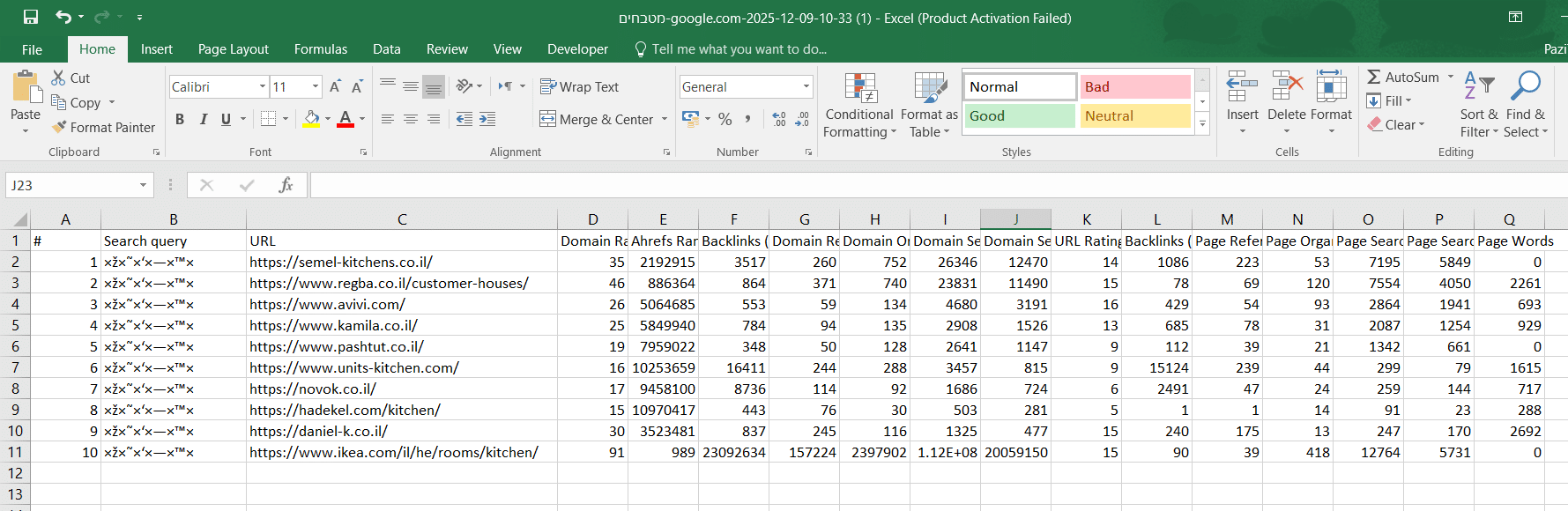The width and height of the screenshot is (1568, 511).
Task: Expand the Name Box dropdown arrow
Action: tap(143, 185)
